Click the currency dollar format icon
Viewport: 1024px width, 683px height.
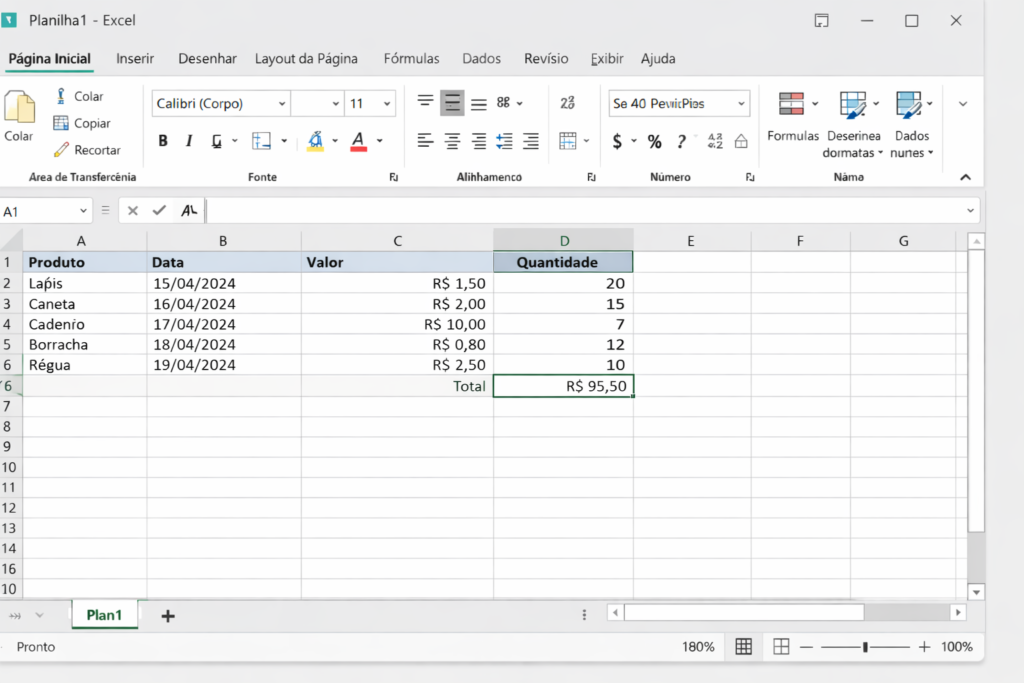(x=618, y=142)
